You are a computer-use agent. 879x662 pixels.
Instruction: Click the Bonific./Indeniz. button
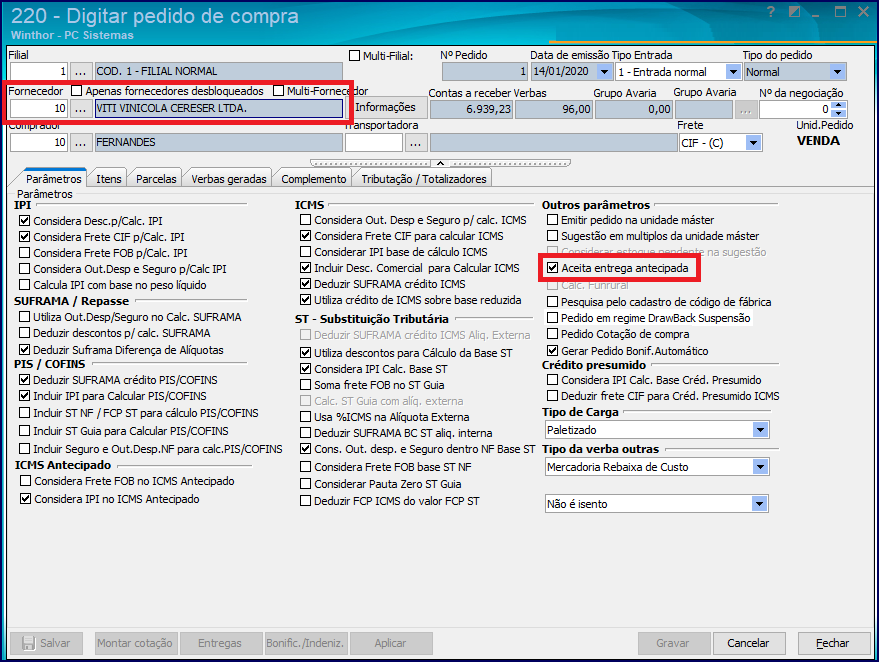(305, 643)
